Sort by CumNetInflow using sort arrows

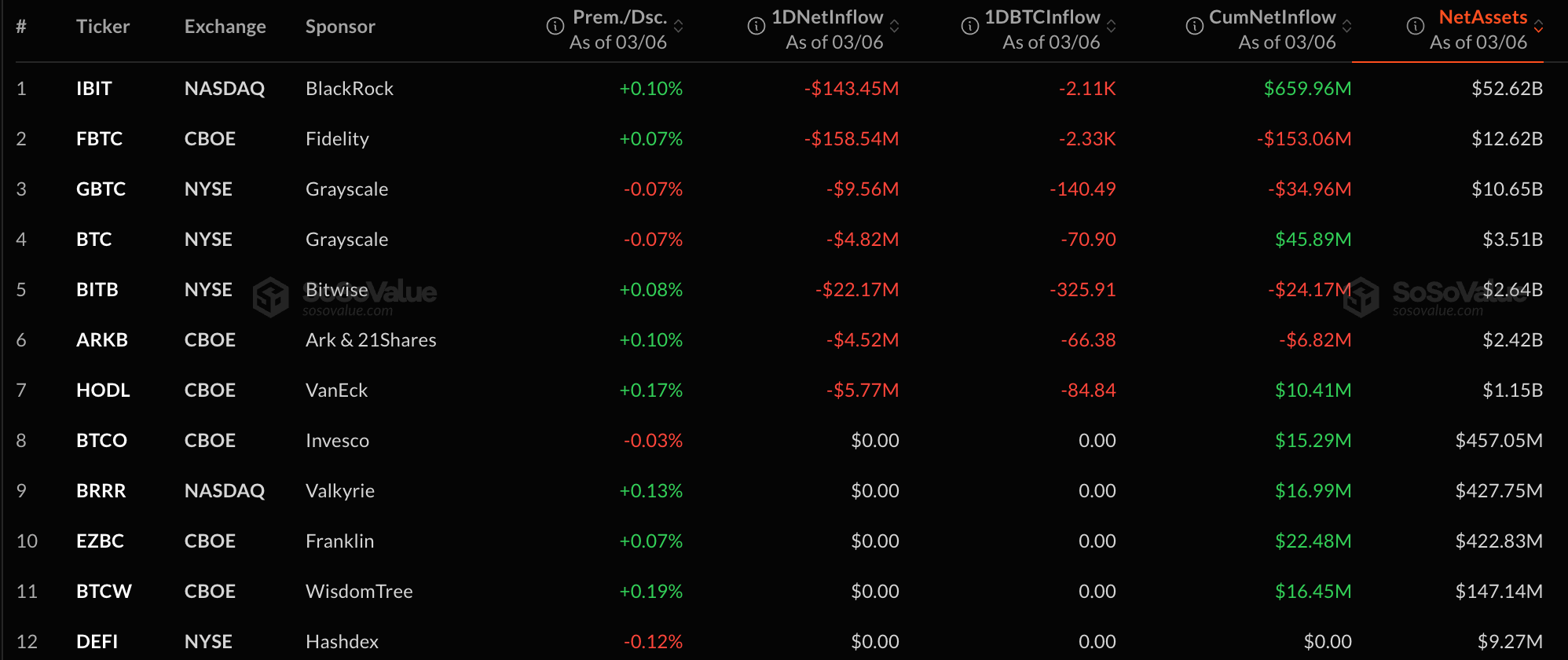(x=1346, y=27)
